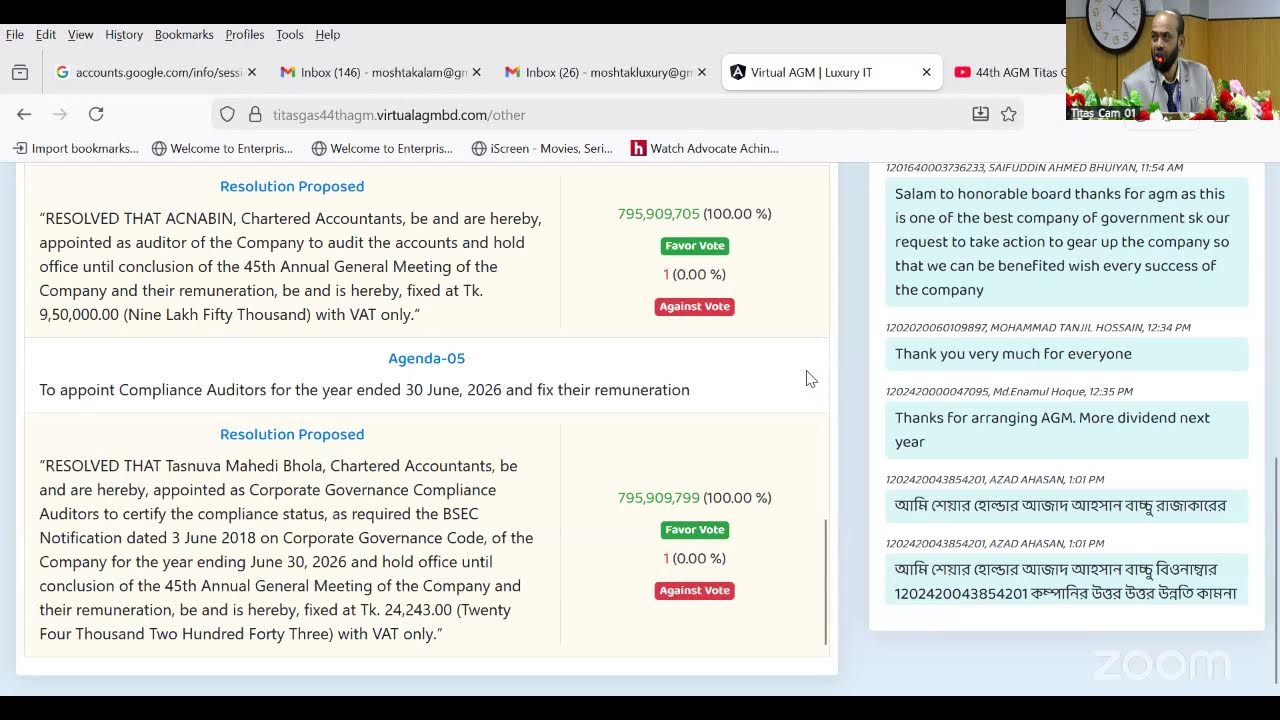Reload the page with the refresh icon
This screenshot has width=1280, height=720.
click(x=96, y=114)
